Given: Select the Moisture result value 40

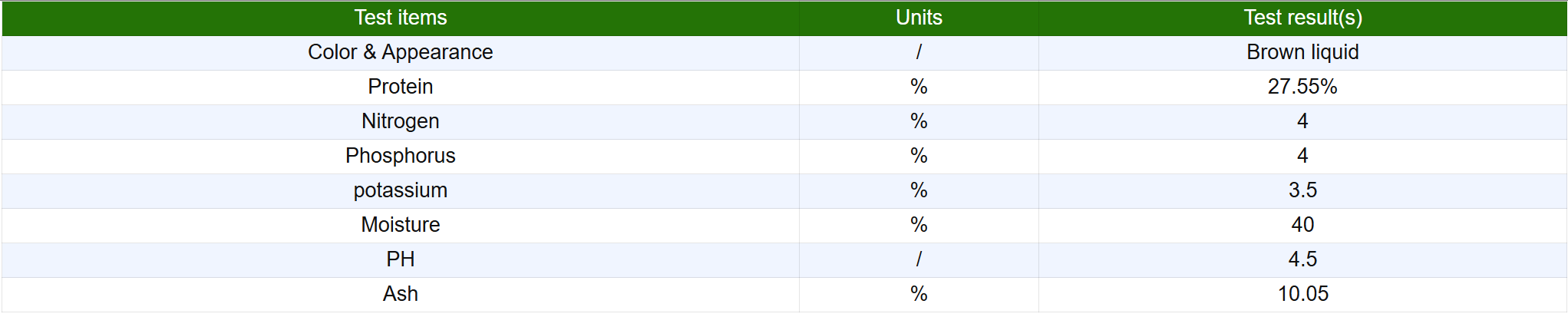Looking at the screenshot, I should [x=1302, y=225].
